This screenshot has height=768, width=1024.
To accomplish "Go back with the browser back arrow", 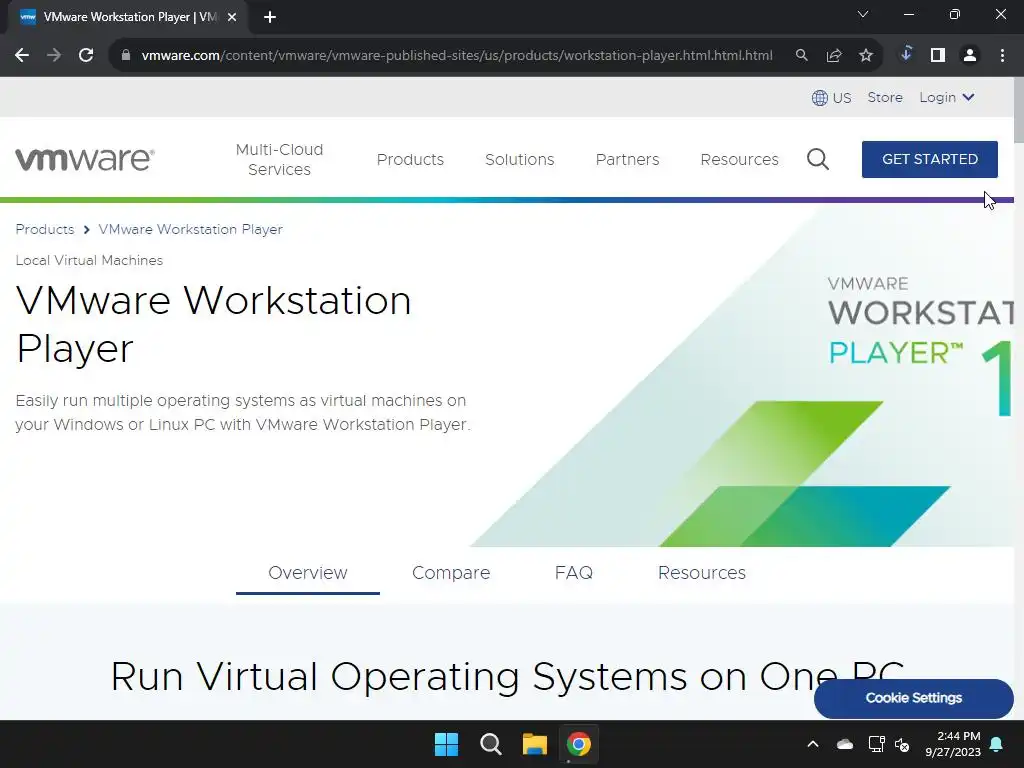I will click(x=22, y=56).
